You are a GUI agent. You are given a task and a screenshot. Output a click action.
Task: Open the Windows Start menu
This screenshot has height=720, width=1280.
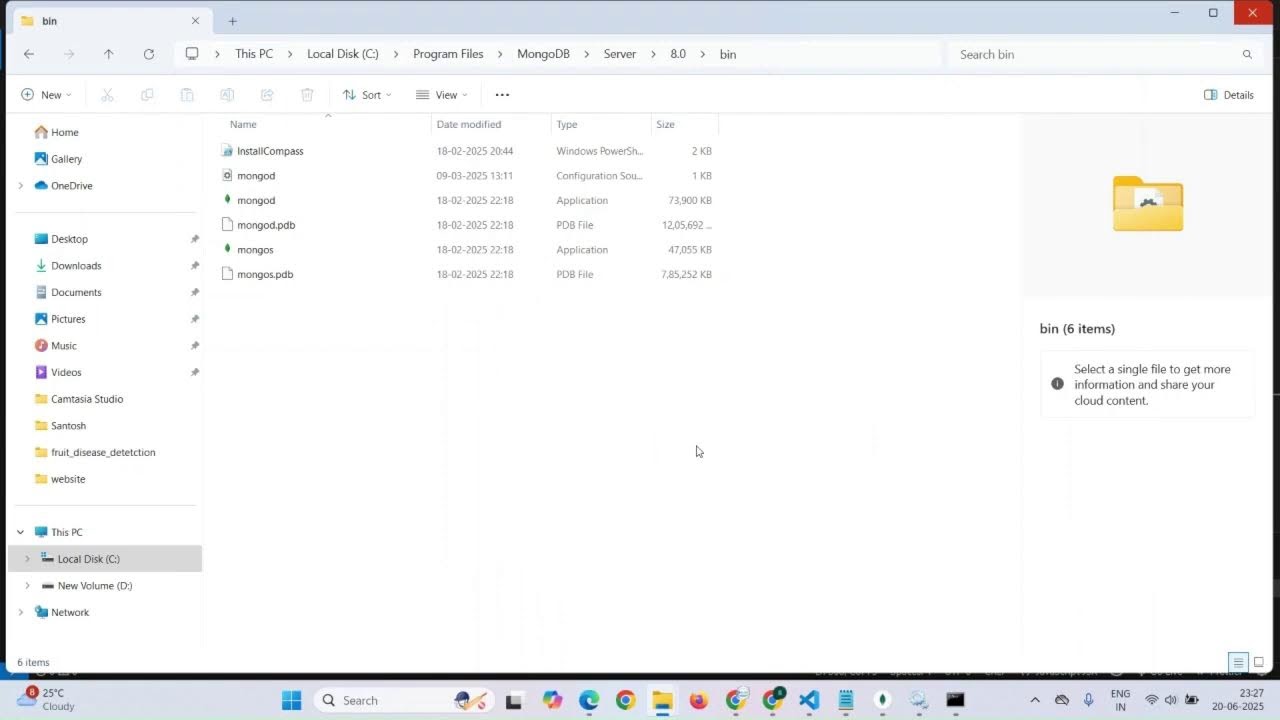pos(291,700)
